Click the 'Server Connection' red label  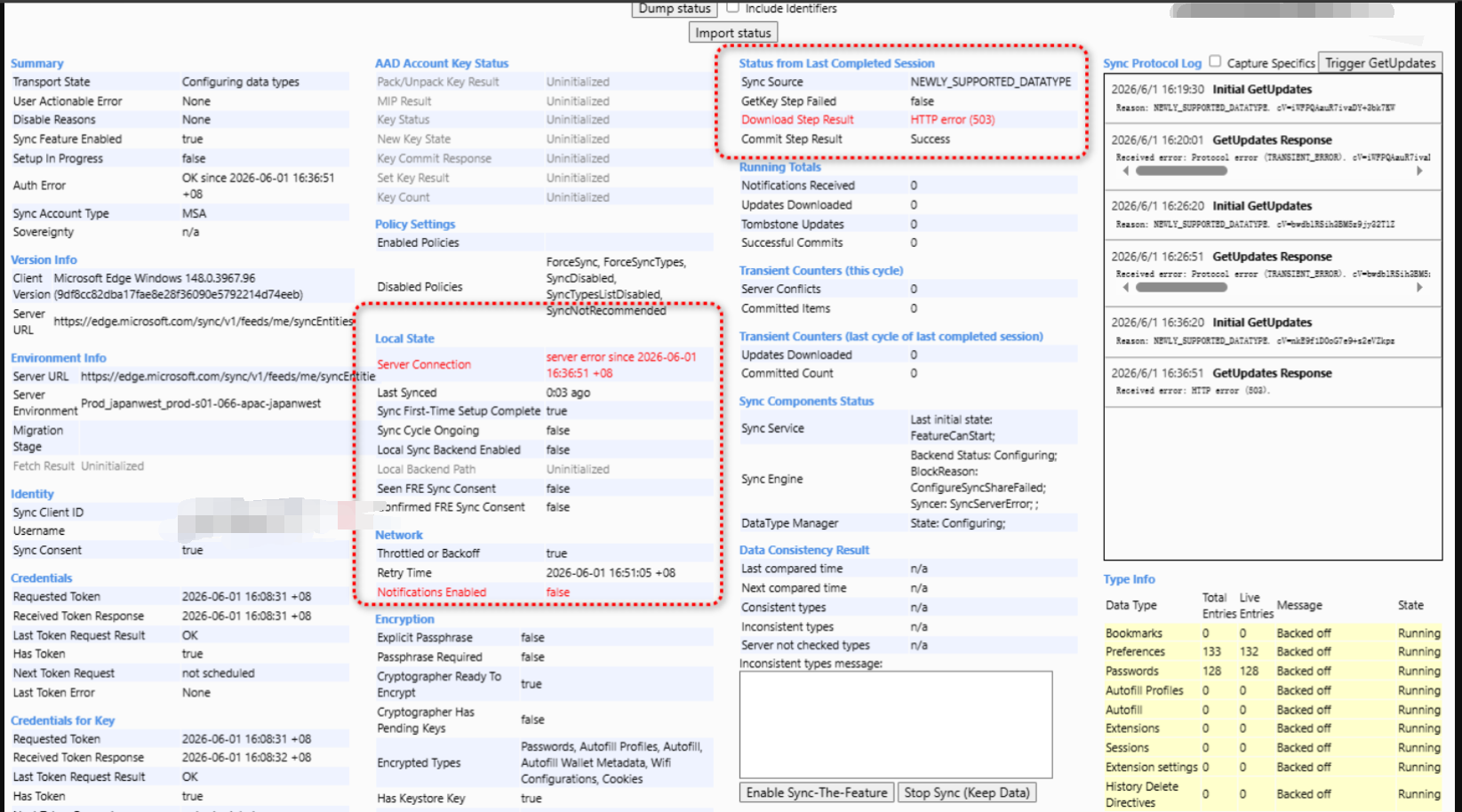click(424, 364)
